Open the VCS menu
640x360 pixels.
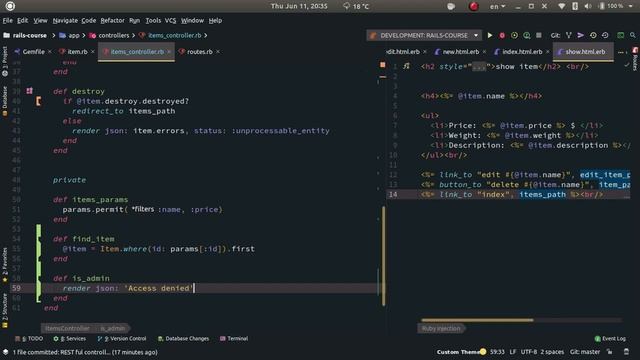point(170,20)
